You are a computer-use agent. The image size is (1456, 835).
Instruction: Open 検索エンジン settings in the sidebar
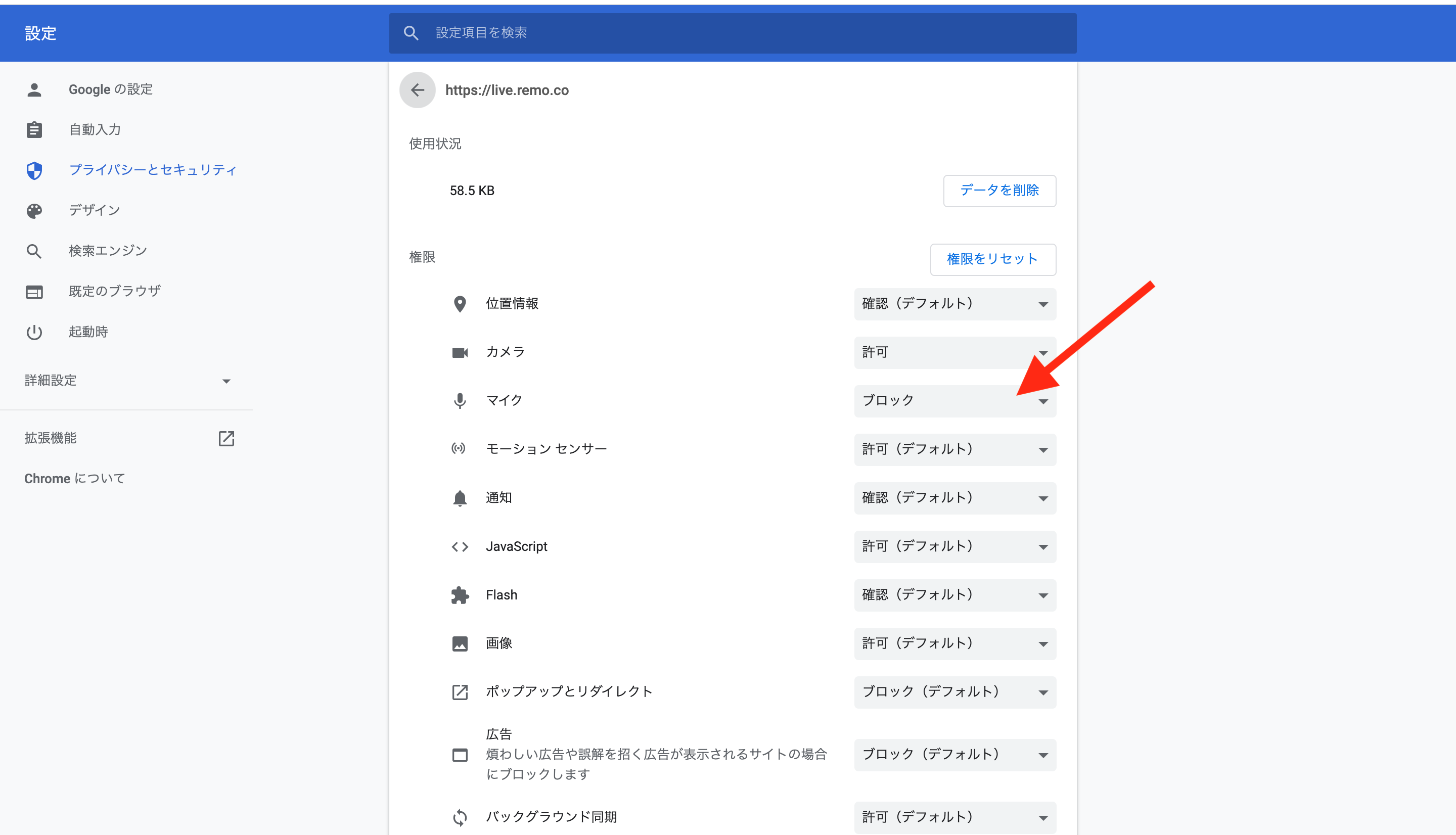coord(108,251)
